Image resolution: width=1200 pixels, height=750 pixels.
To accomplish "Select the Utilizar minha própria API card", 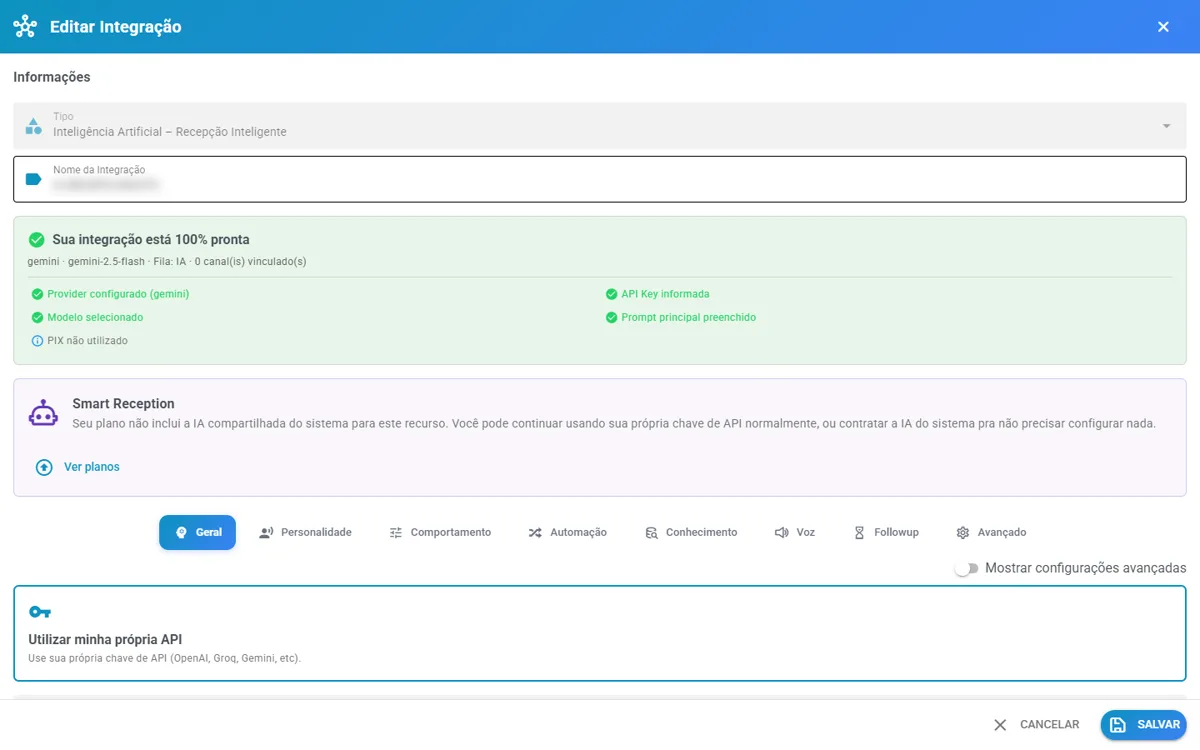I will [x=600, y=633].
